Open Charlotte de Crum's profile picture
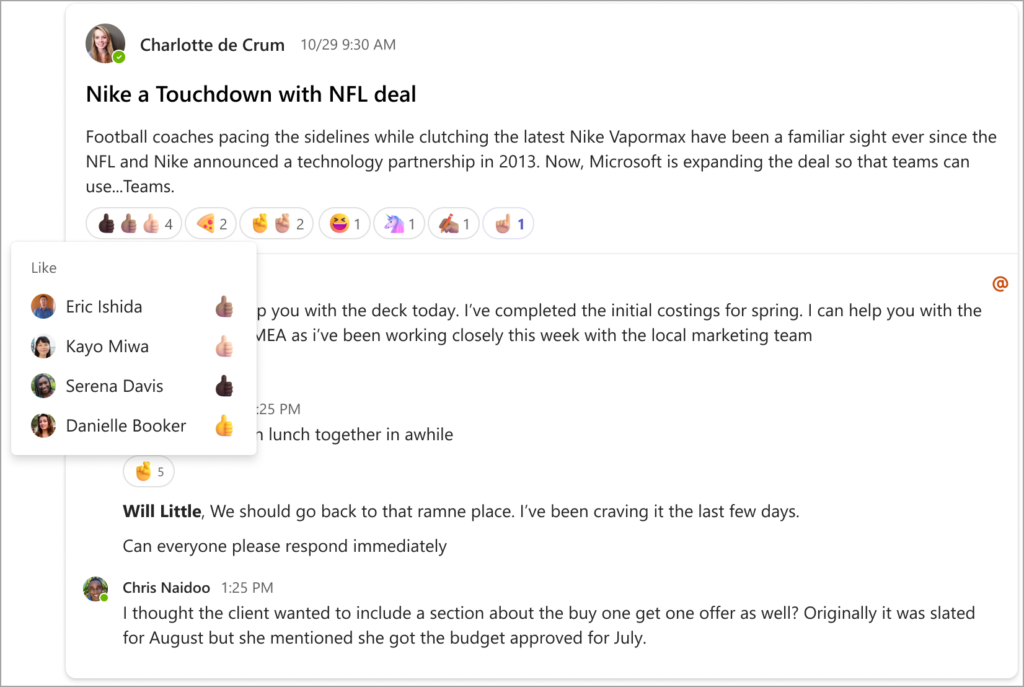Image resolution: width=1024 pixels, height=687 pixels. (x=105, y=44)
